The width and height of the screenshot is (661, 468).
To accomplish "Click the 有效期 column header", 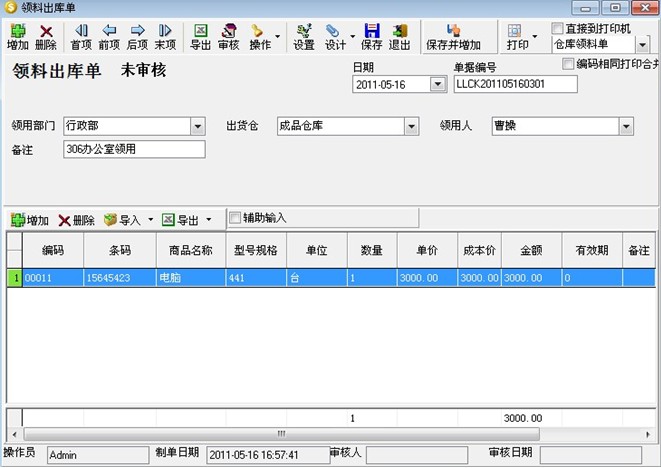I will click(592, 250).
